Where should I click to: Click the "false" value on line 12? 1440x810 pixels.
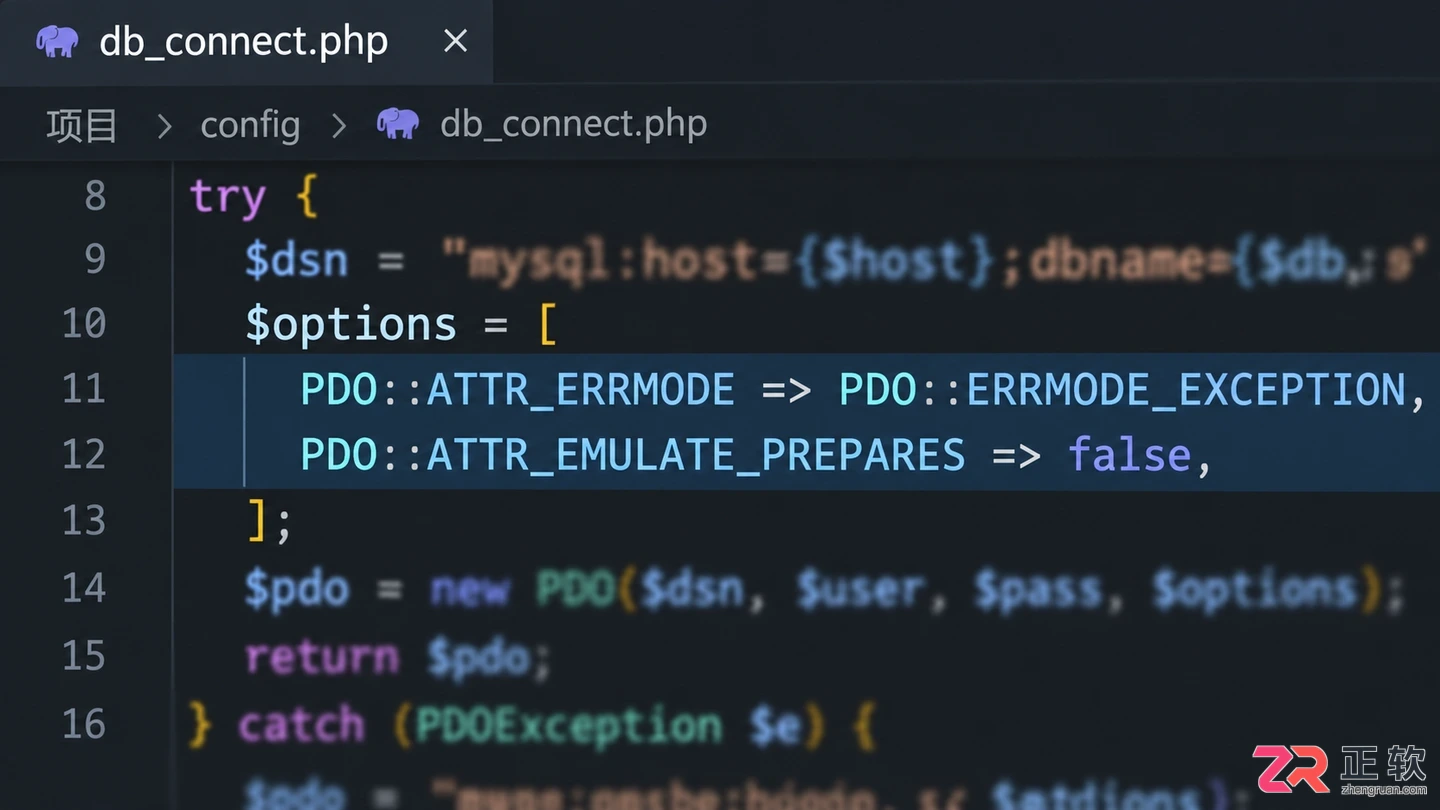(1130, 455)
